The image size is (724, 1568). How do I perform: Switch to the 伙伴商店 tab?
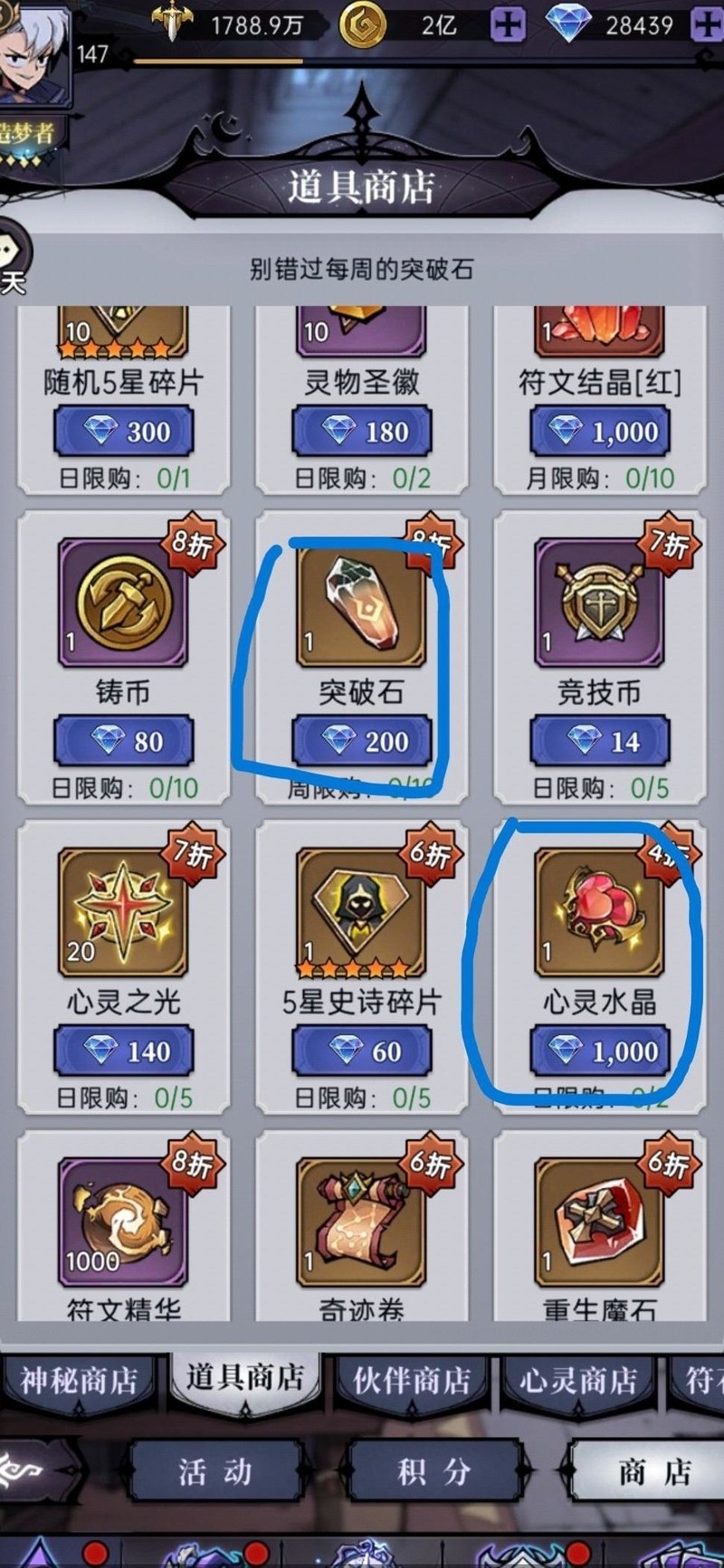pyautogui.click(x=412, y=1381)
